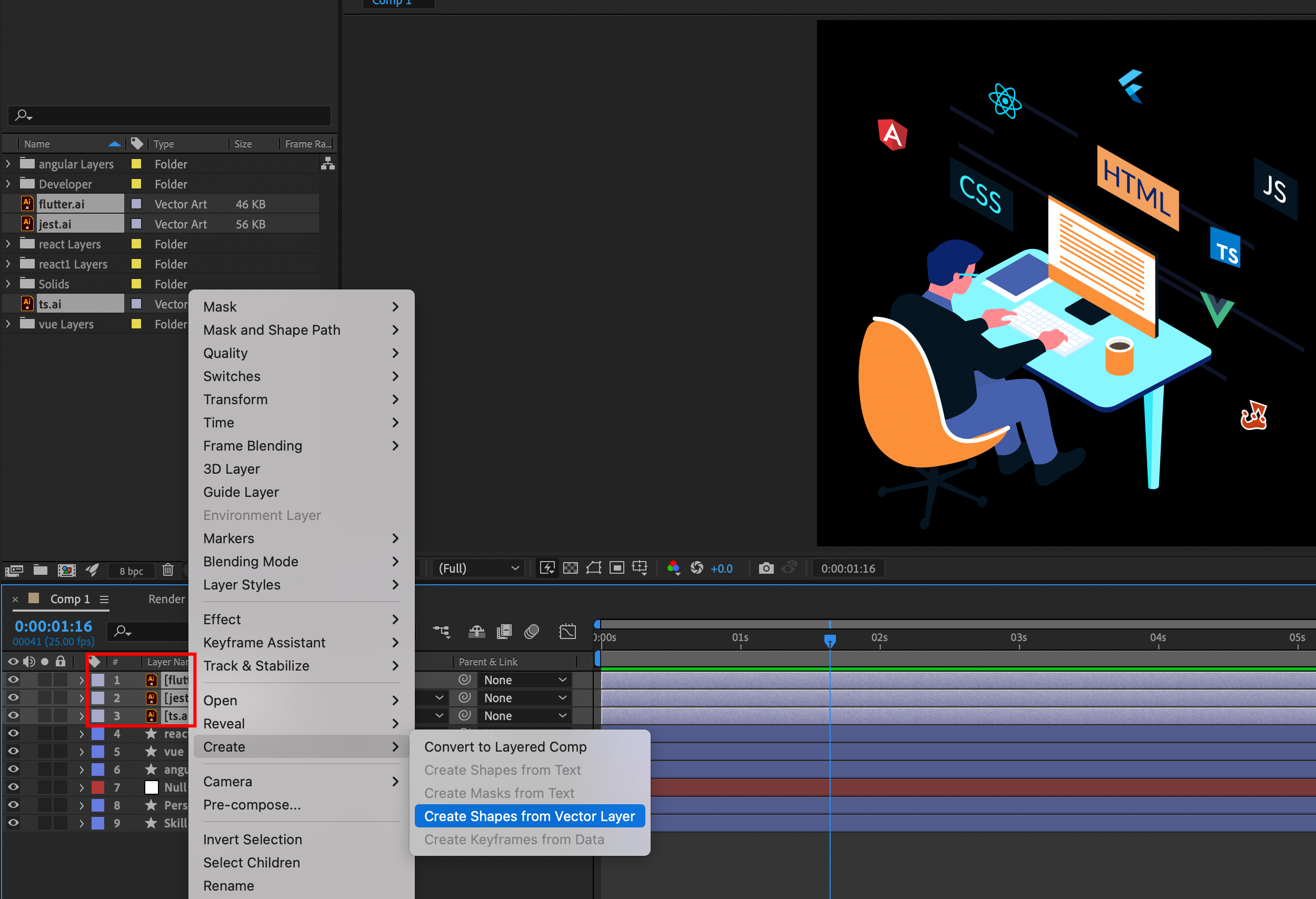Image resolution: width=1316 pixels, height=899 pixels.
Task: Expand the vue Layers folder
Action: click(11, 324)
